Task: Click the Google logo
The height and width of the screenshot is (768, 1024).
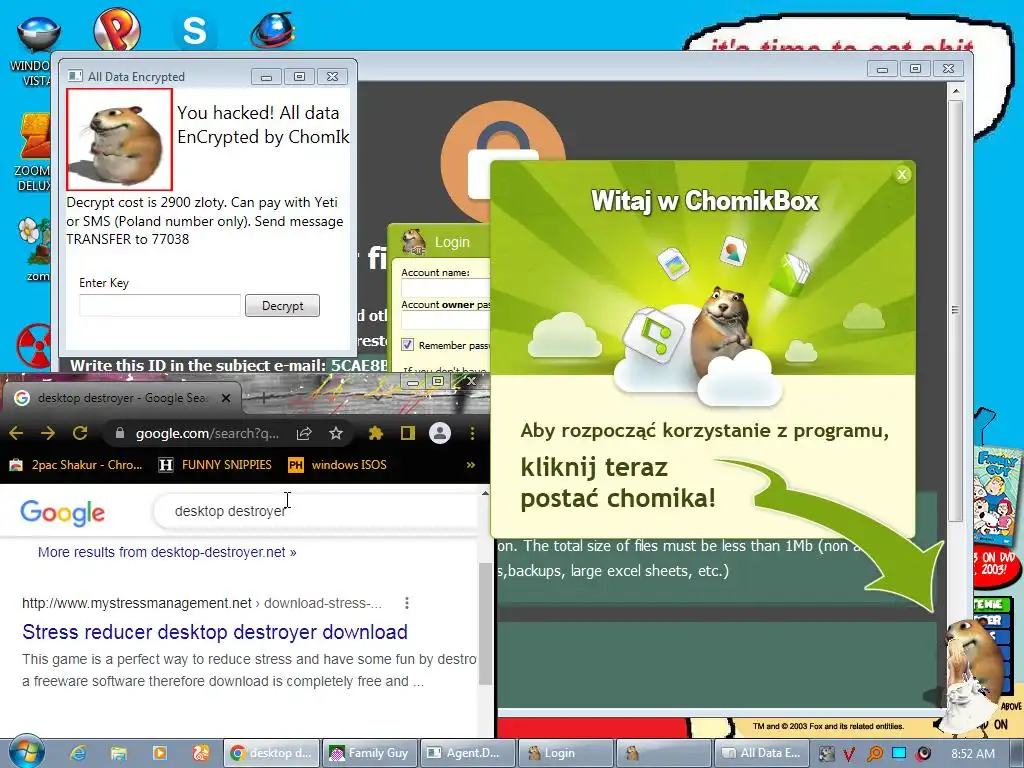Action: click(x=62, y=512)
